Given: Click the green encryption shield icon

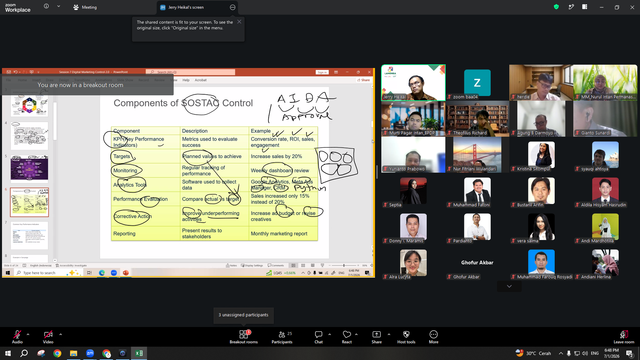Looking at the screenshot, I should [556, 7].
